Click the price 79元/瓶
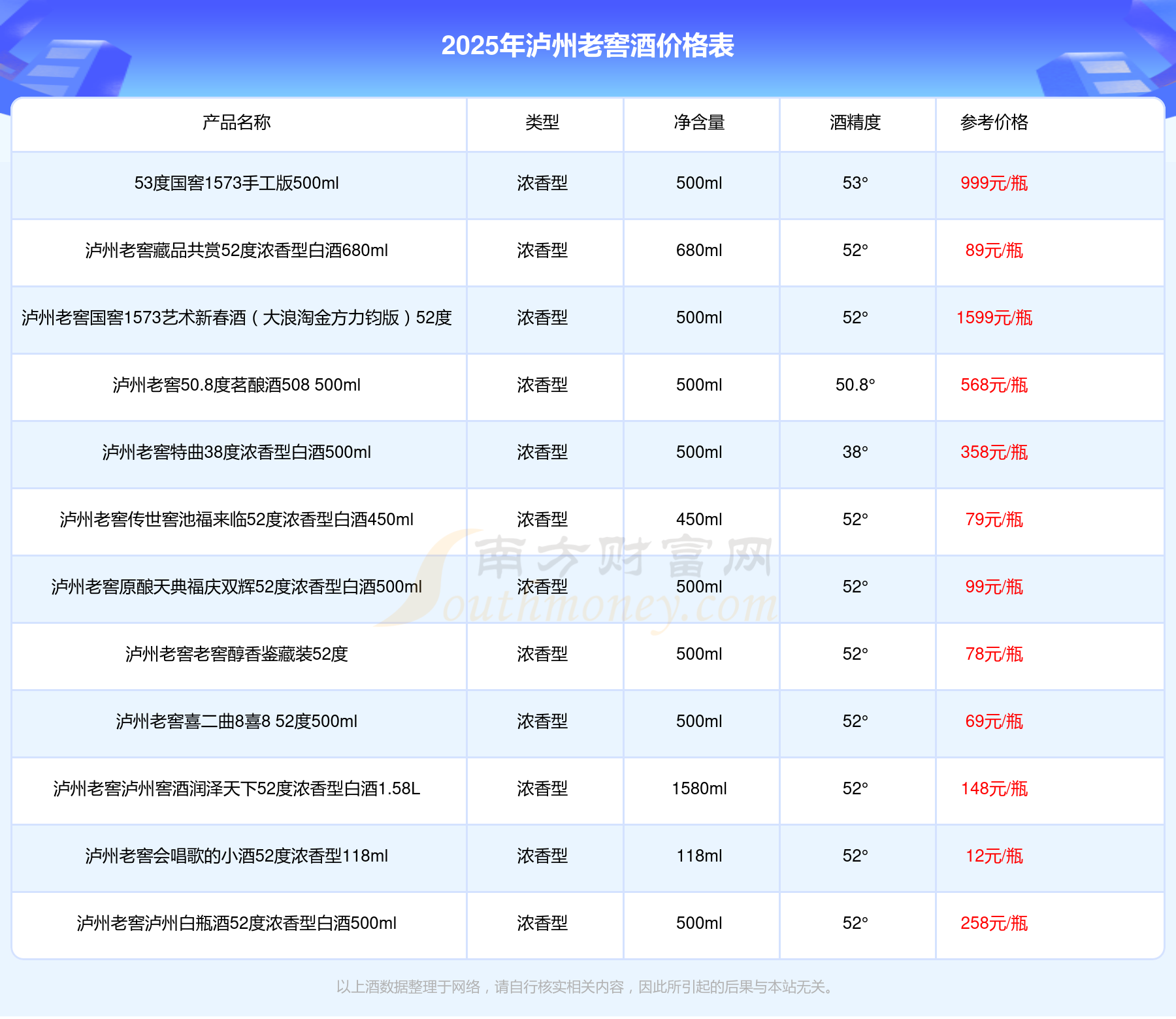The width and height of the screenshot is (1176, 1019). (x=994, y=519)
